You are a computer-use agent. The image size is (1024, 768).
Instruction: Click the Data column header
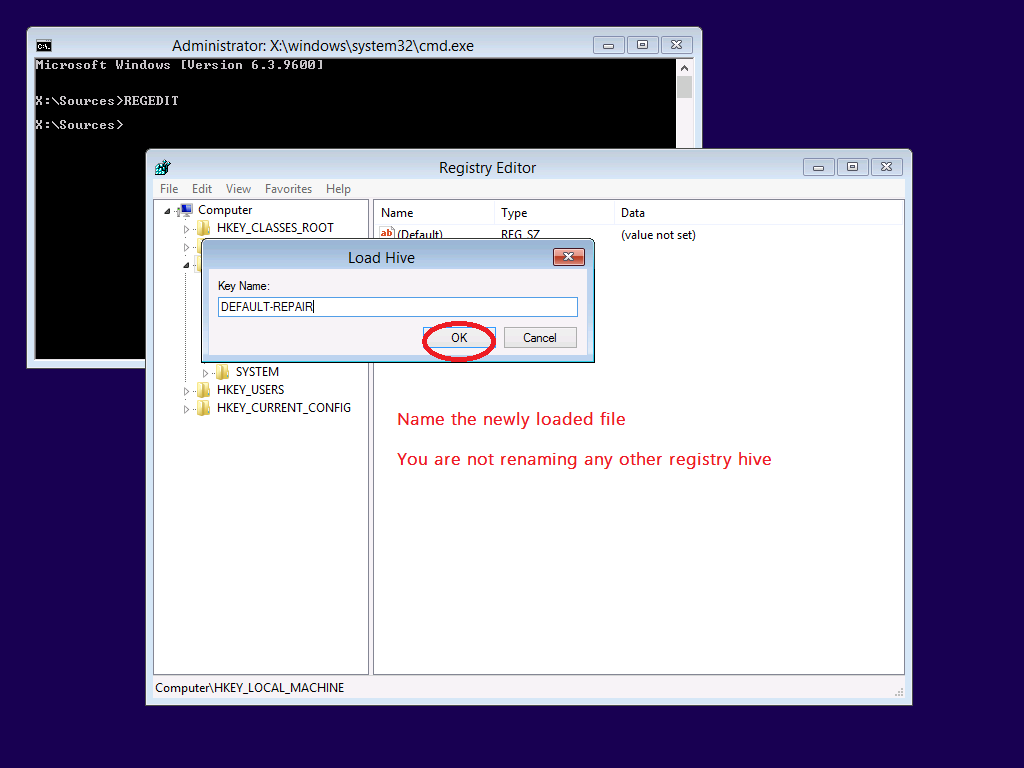[633, 213]
